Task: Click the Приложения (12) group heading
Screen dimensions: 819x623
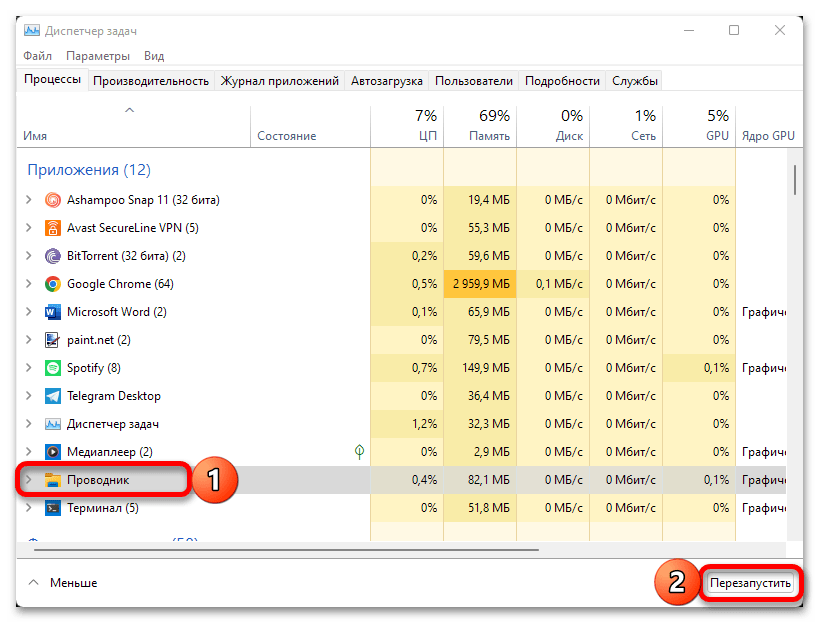Action: pos(89,170)
